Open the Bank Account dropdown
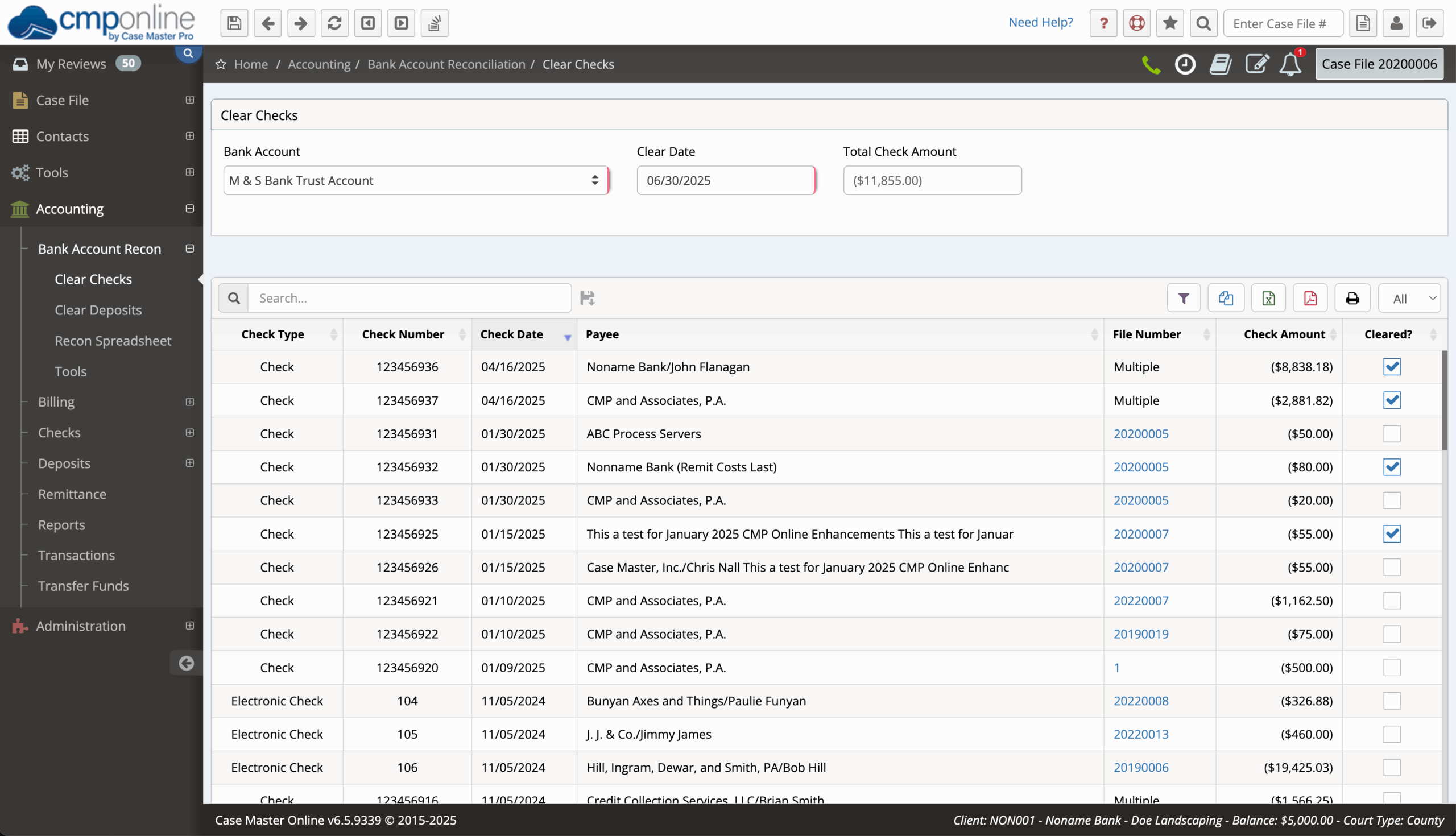Viewport: 1456px width, 836px height. (x=416, y=180)
